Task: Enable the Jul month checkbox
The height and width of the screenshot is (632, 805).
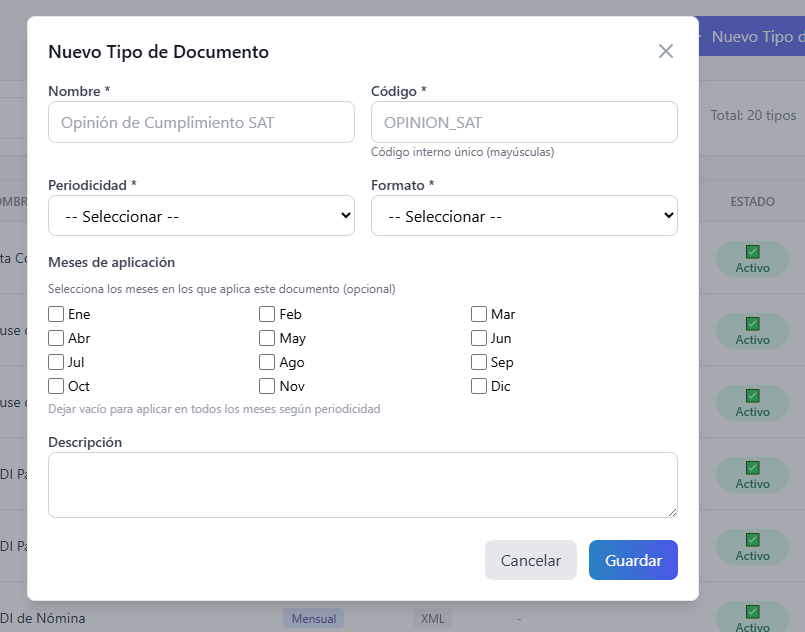Action: [x=56, y=362]
